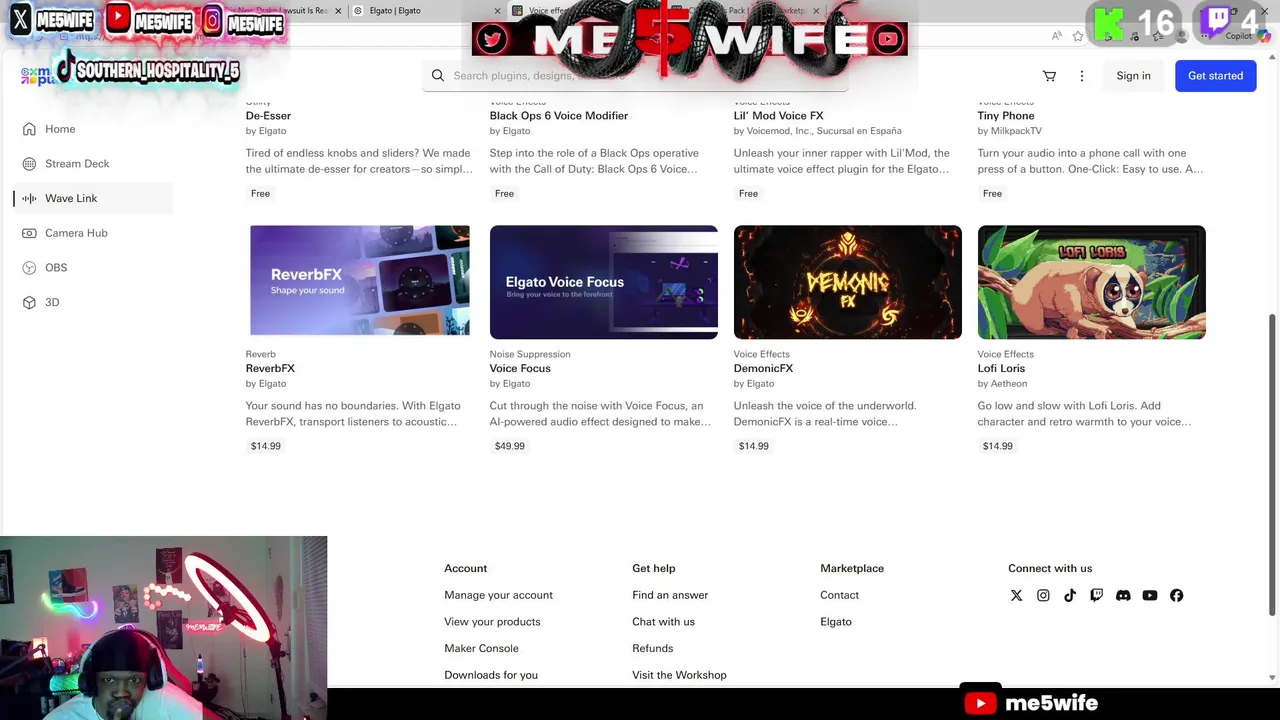Open the Facebook footer icon
This screenshot has height=720, width=1280.
(1176, 595)
